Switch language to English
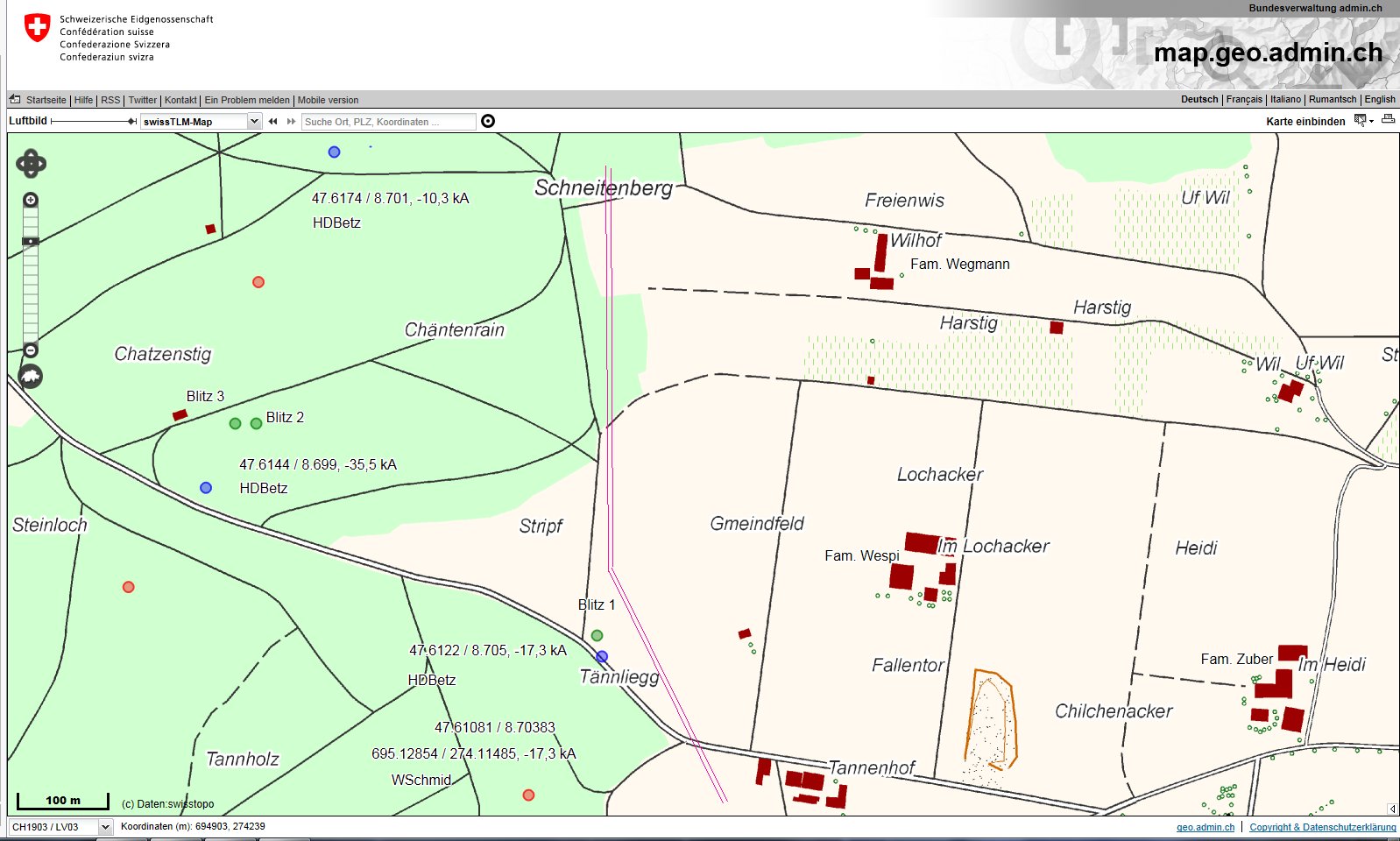Viewport: 1400px width, 841px height. coord(1380,100)
